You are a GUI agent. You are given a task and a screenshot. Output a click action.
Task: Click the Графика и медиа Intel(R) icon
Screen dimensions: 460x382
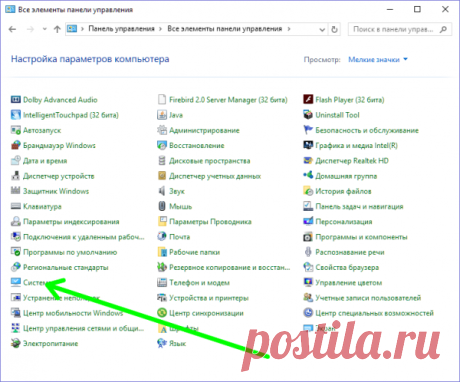tap(308, 145)
